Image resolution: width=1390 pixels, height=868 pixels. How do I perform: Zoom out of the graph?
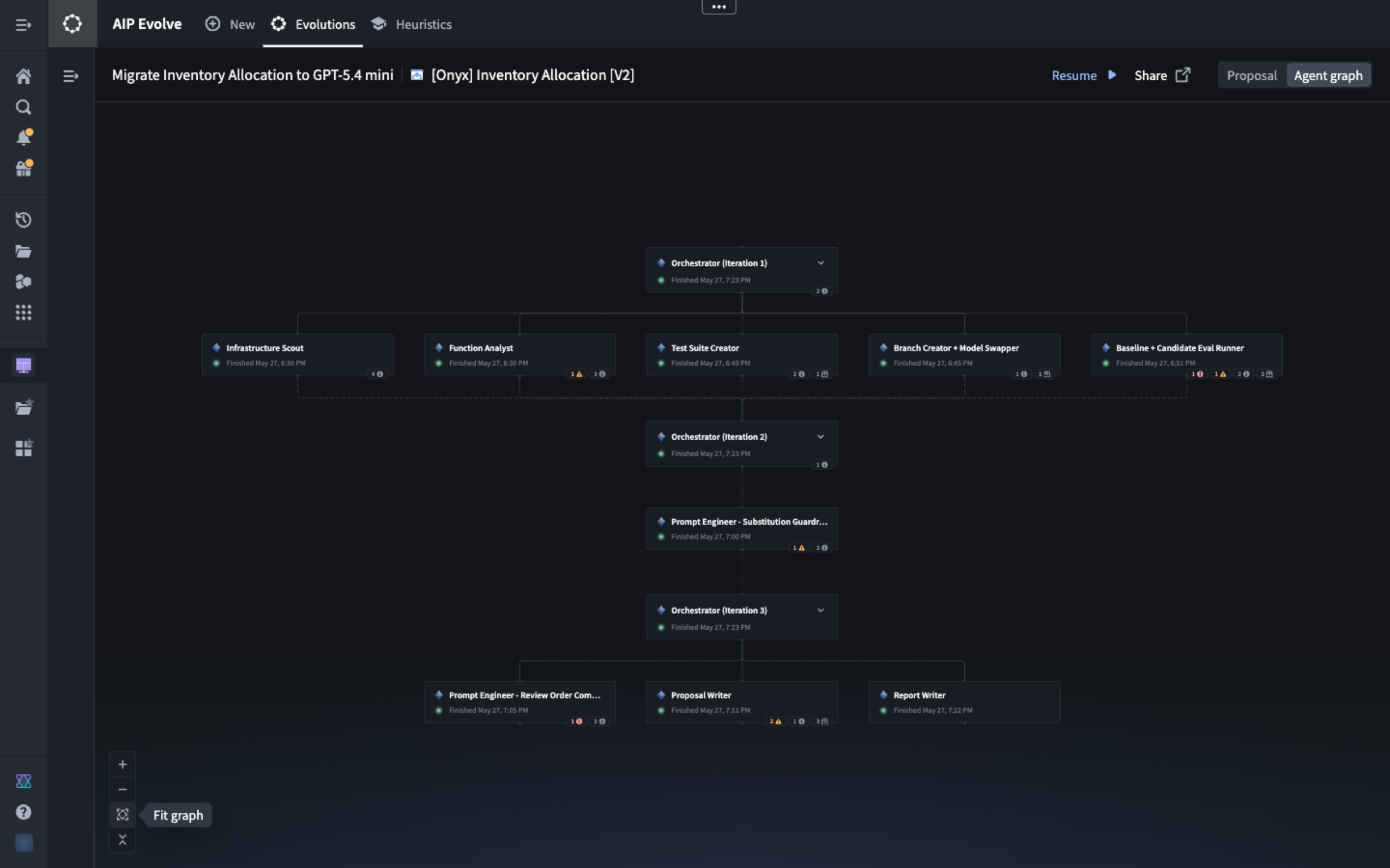(122, 790)
